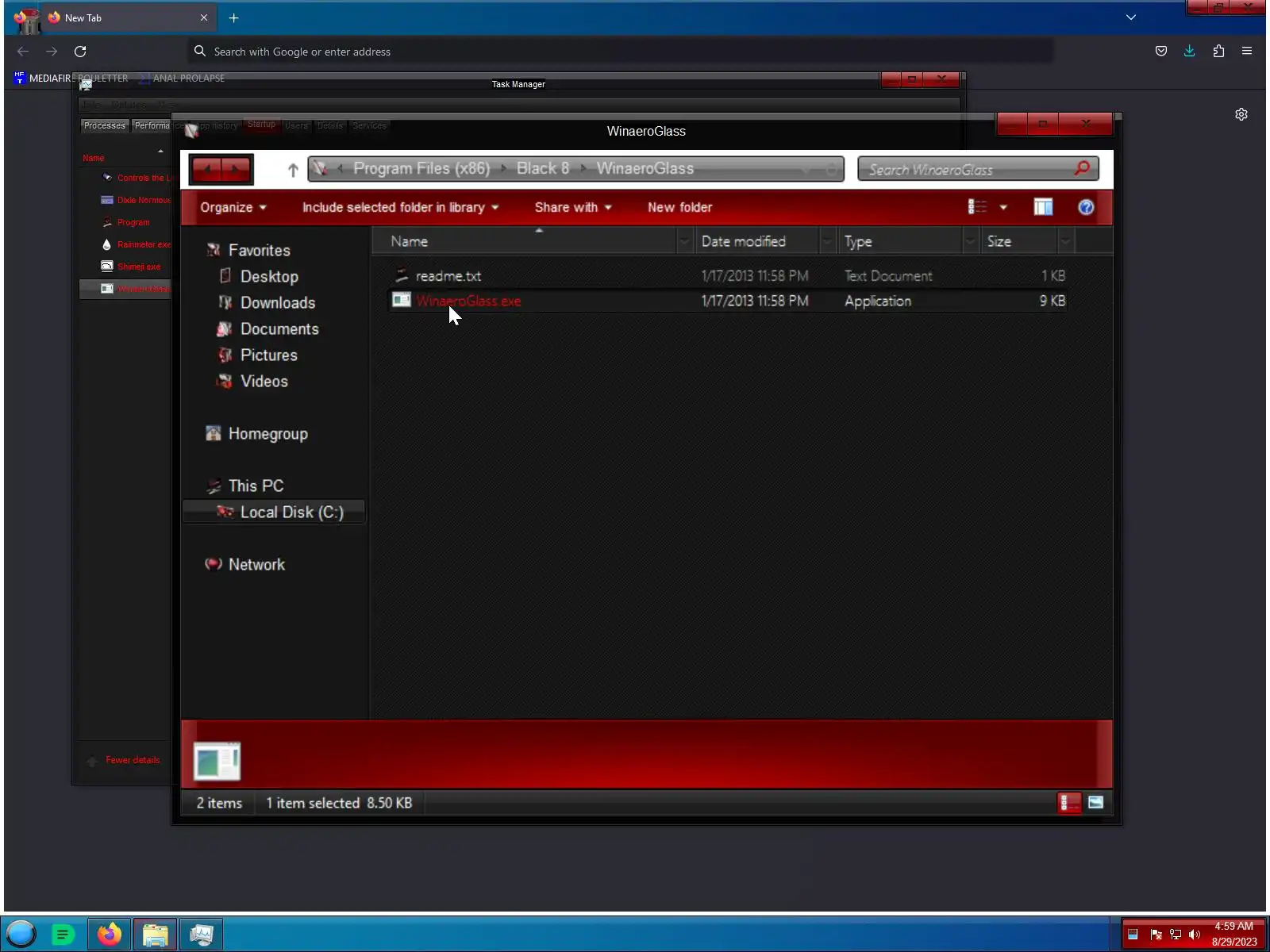Select the readme.txt file icon
This screenshot has width=1270, height=952.
click(x=402, y=275)
